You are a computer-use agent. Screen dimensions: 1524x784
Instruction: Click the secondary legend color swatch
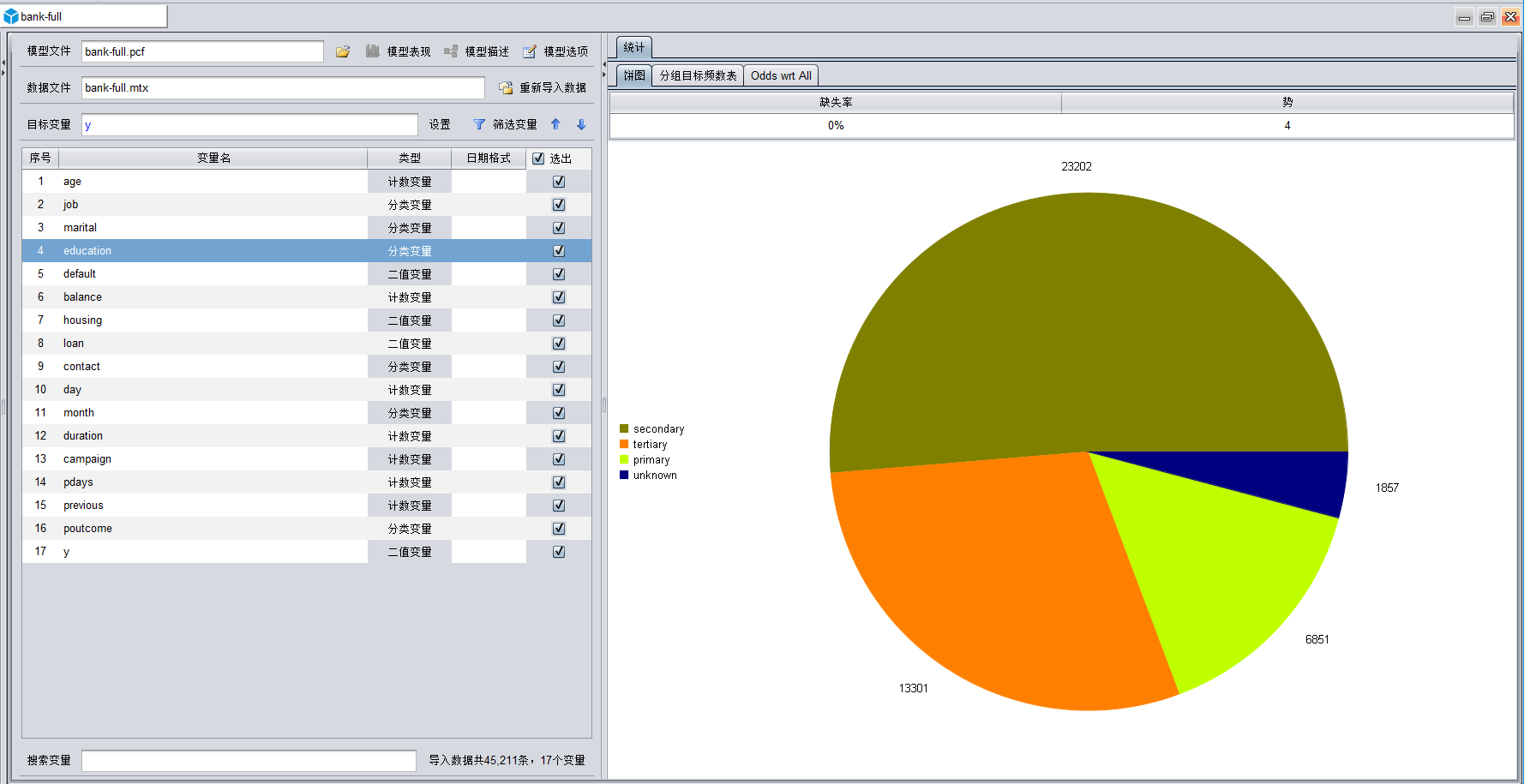(x=624, y=428)
